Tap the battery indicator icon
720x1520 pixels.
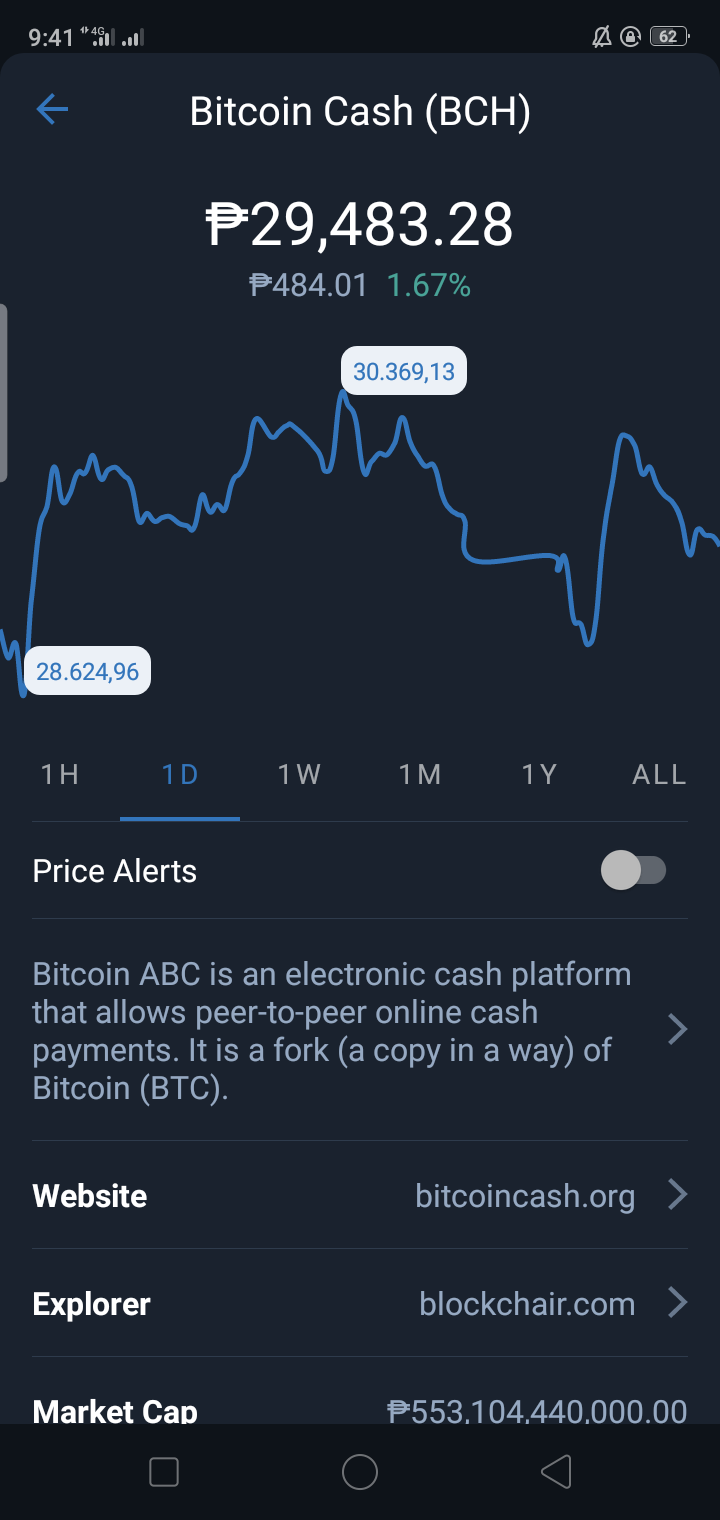(670, 37)
